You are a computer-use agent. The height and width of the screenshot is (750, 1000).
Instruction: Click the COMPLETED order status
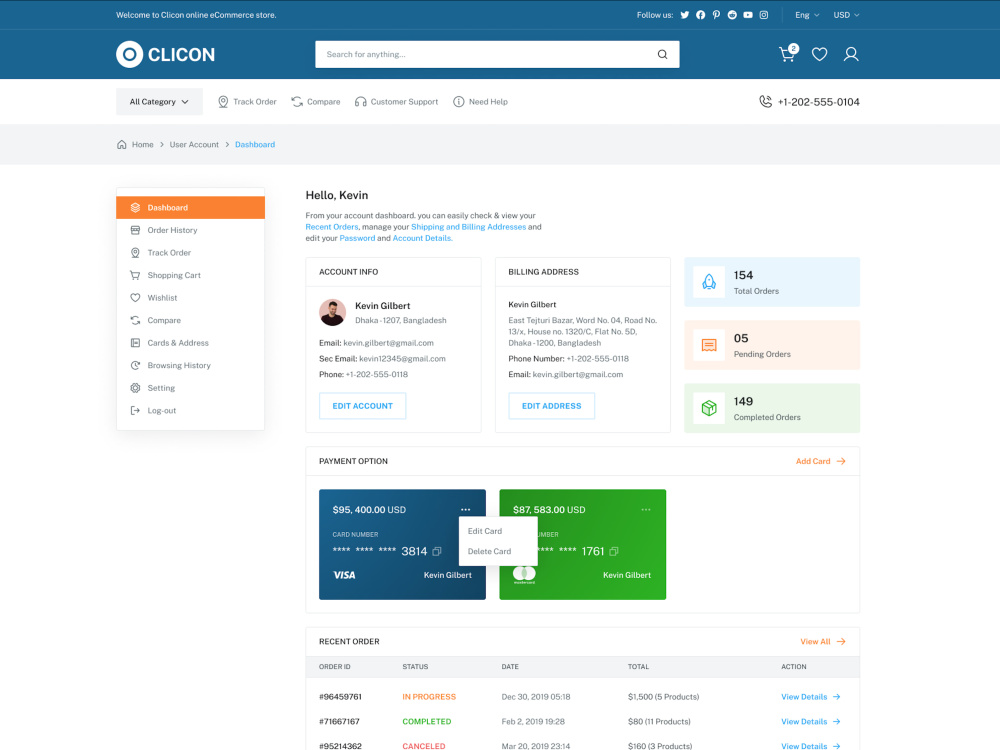(427, 721)
